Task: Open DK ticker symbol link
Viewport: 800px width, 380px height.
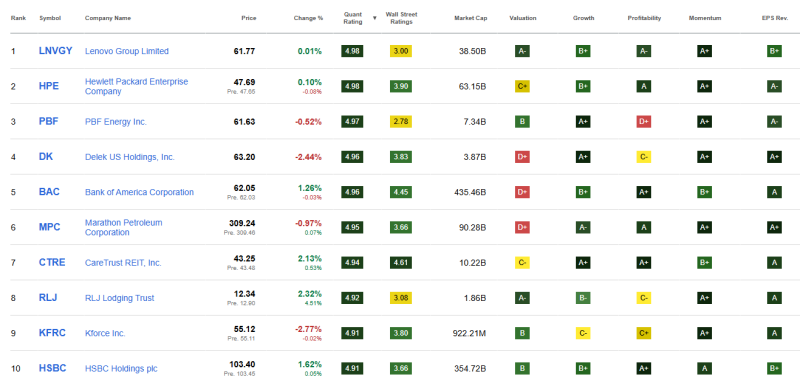Action: point(46,157)
